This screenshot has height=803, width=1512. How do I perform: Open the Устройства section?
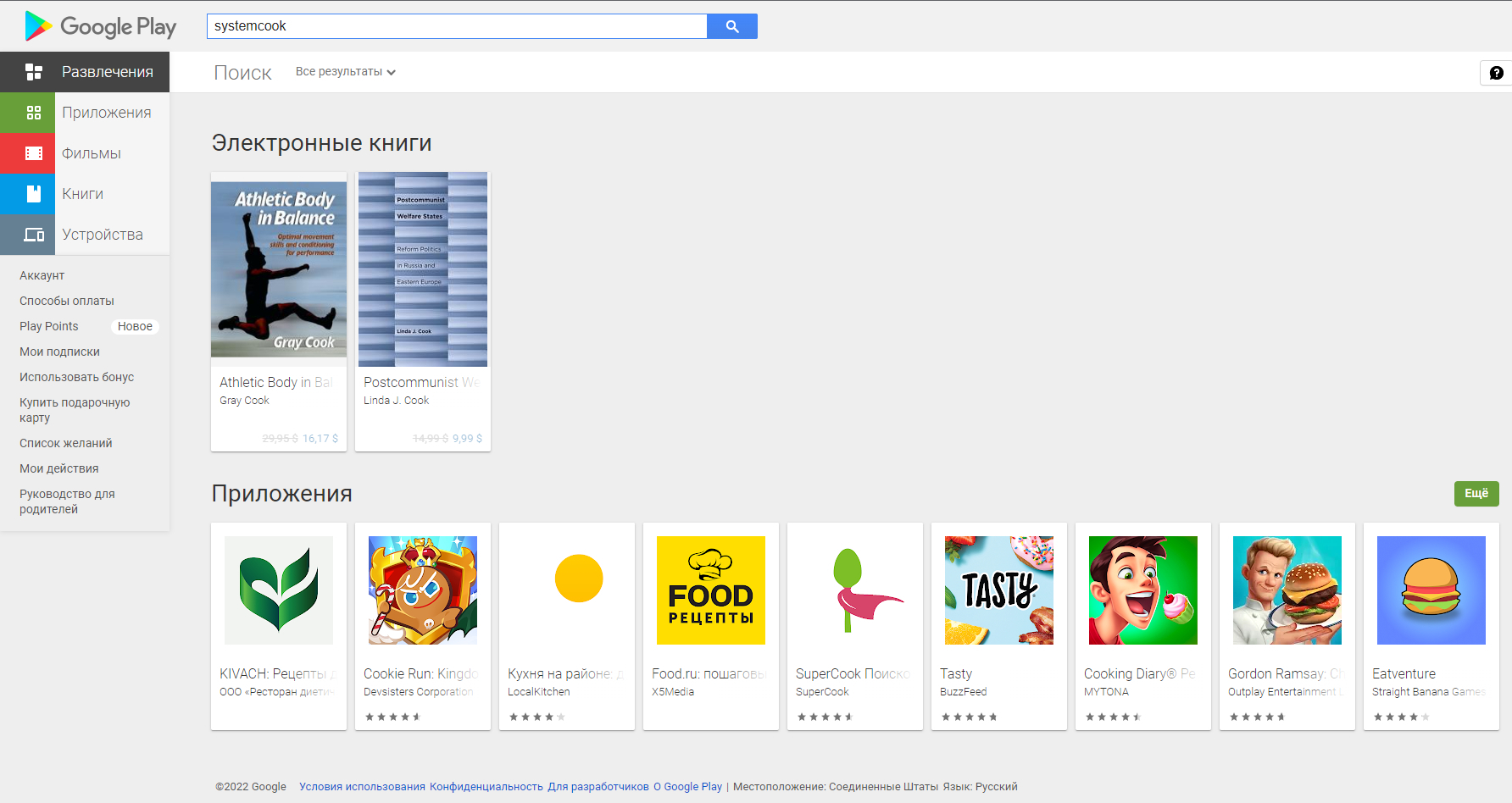[85, 235]
